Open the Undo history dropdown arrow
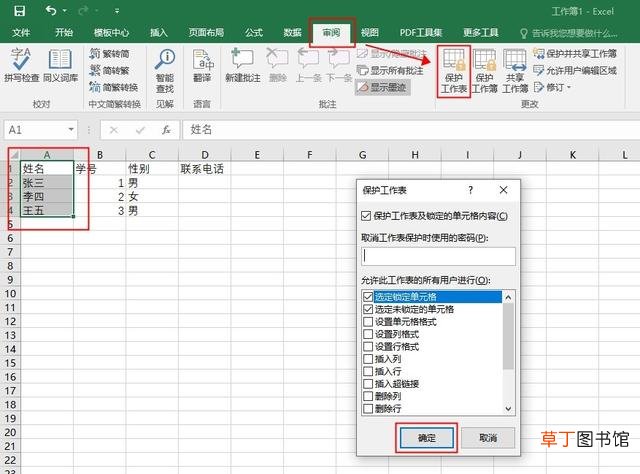 click(64, 11)
